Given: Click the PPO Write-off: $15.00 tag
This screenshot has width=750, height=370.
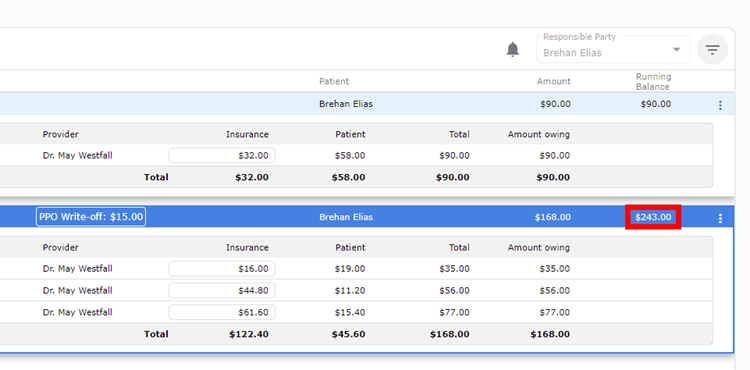Looking at the screenshot, I should click(91, 217).
